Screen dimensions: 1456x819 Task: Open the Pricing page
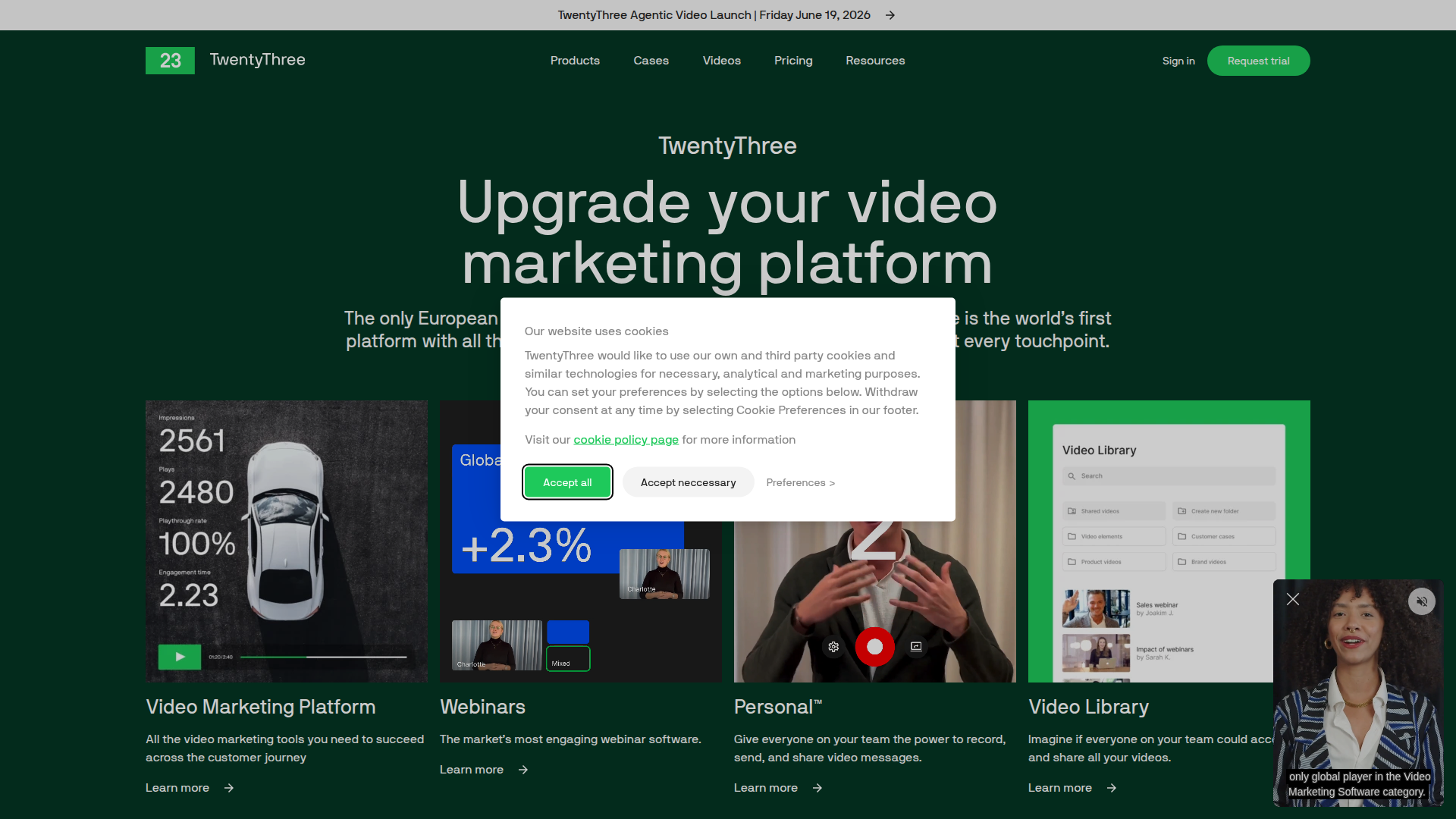pos(793,61)
